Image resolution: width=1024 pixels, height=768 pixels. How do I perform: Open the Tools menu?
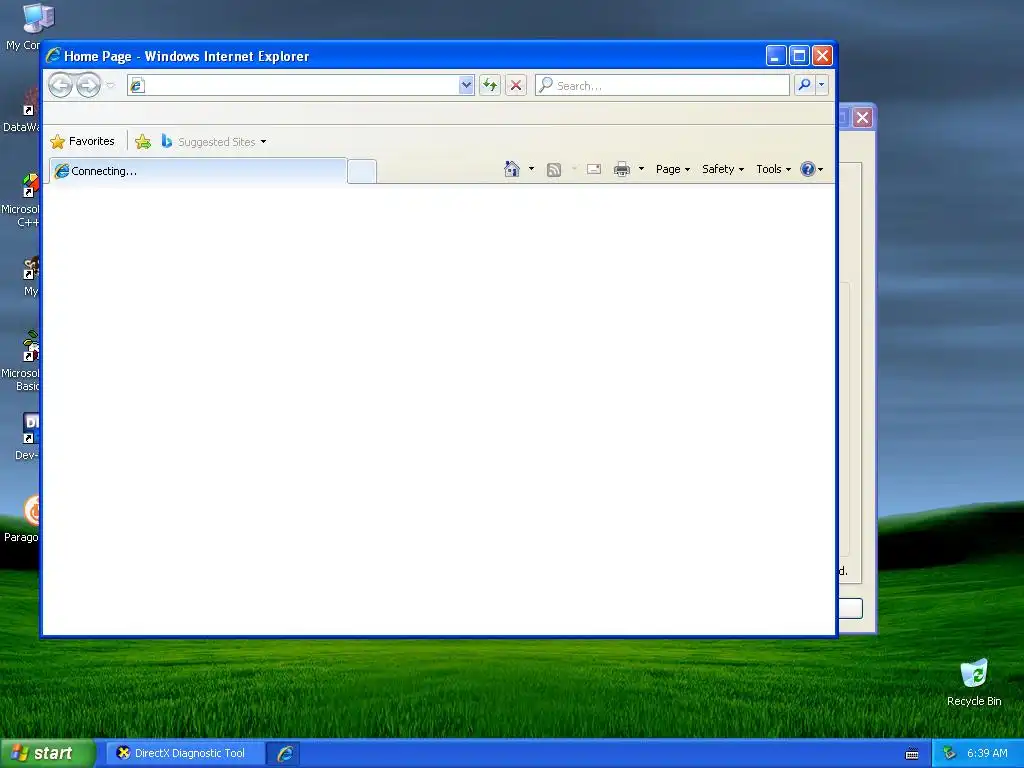pos(773,169)
